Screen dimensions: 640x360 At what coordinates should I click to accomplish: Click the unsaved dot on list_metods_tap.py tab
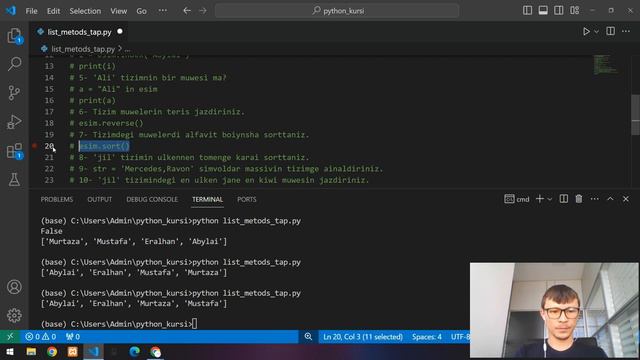click(120, 31)
